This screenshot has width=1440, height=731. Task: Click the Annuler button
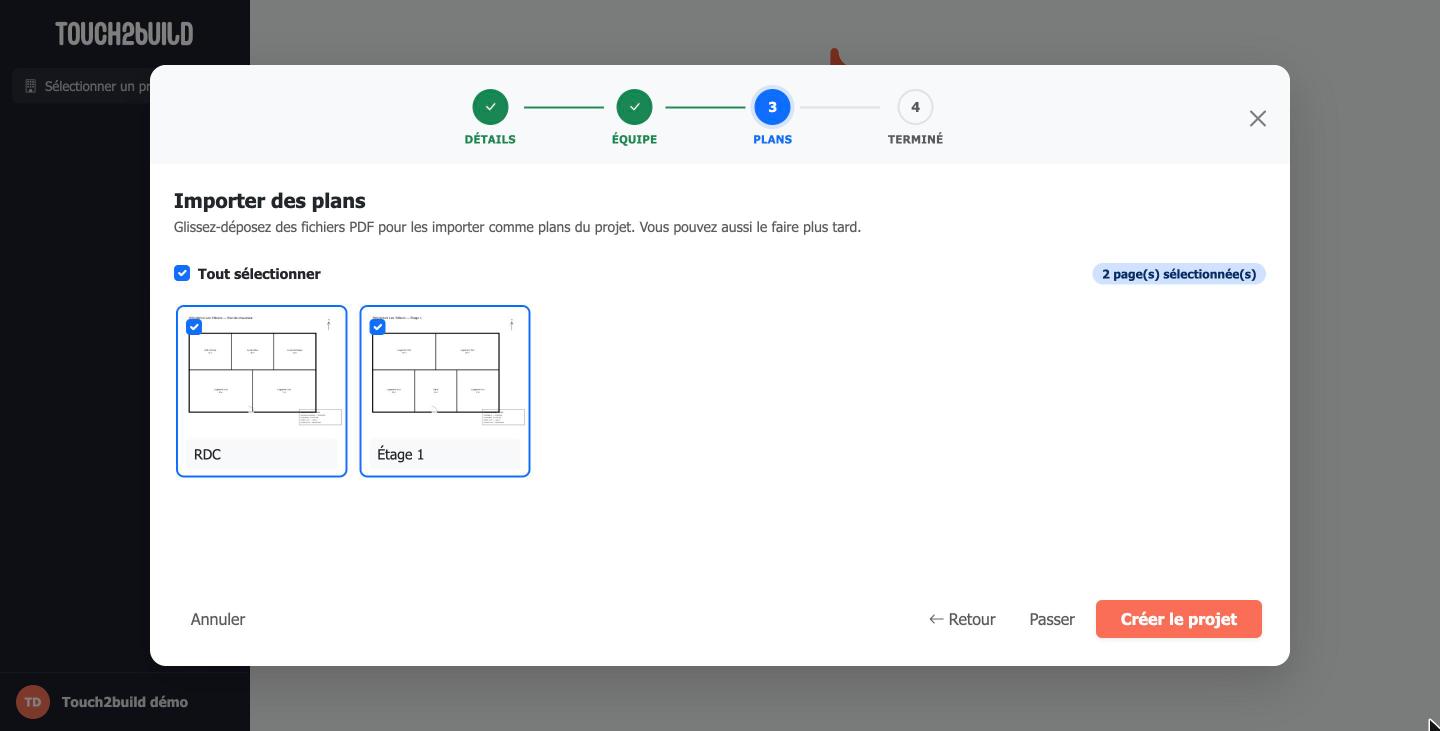(x=218, y=619)
